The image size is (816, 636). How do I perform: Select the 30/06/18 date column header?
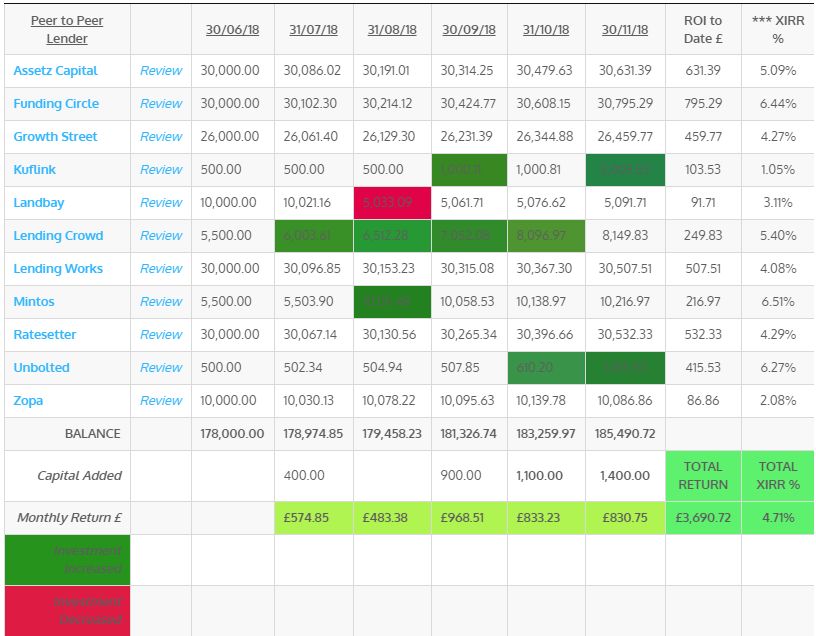click(233, 30)
